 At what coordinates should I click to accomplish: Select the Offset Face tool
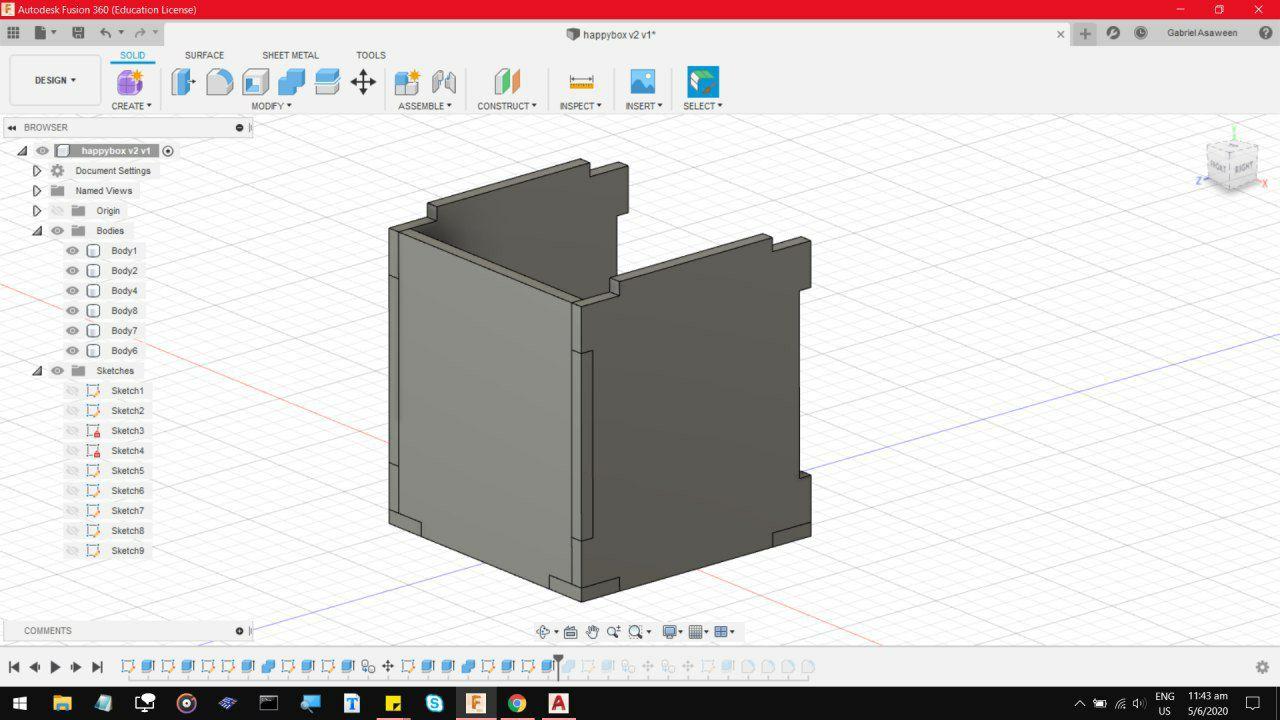327,82
